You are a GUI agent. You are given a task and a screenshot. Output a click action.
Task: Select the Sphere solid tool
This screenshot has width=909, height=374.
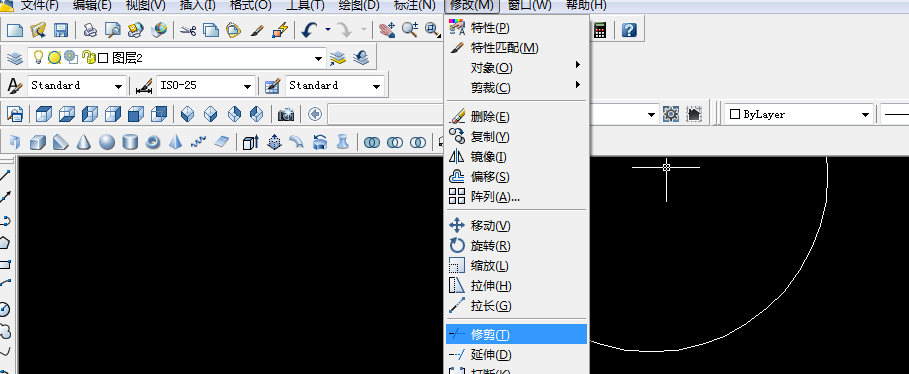pos(107,142)
